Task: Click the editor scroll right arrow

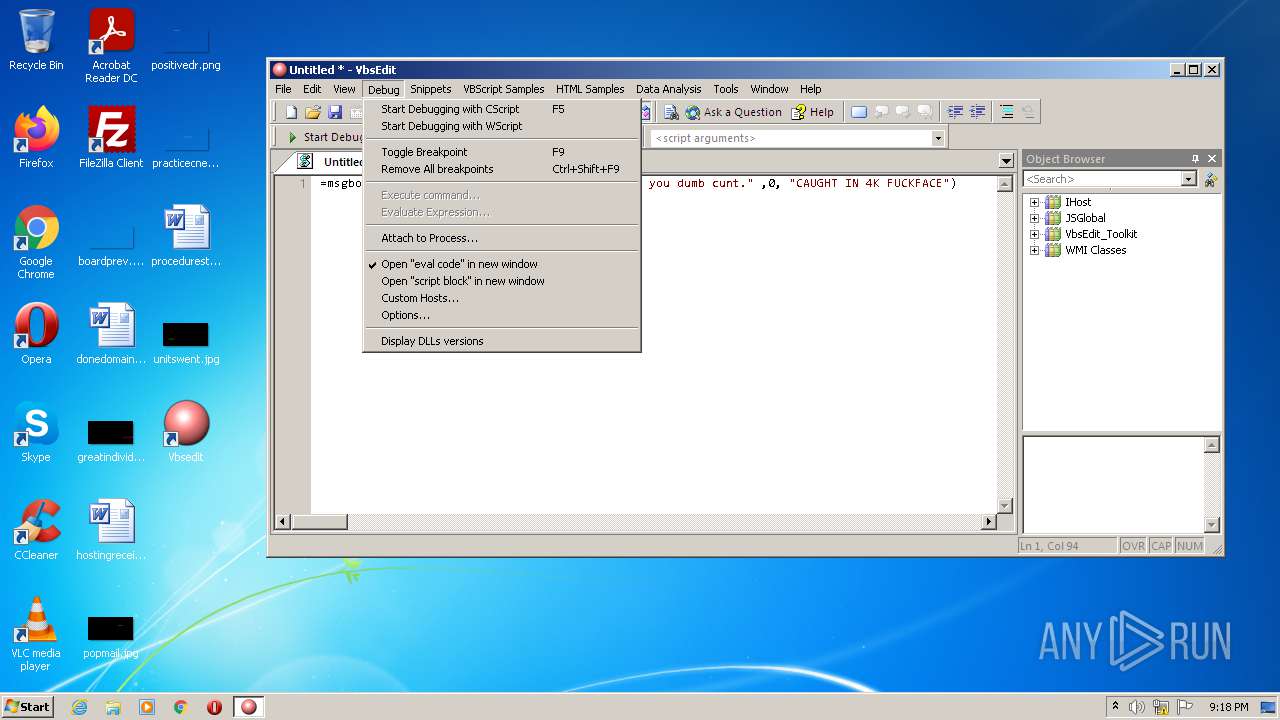Action: coord(989,522)
